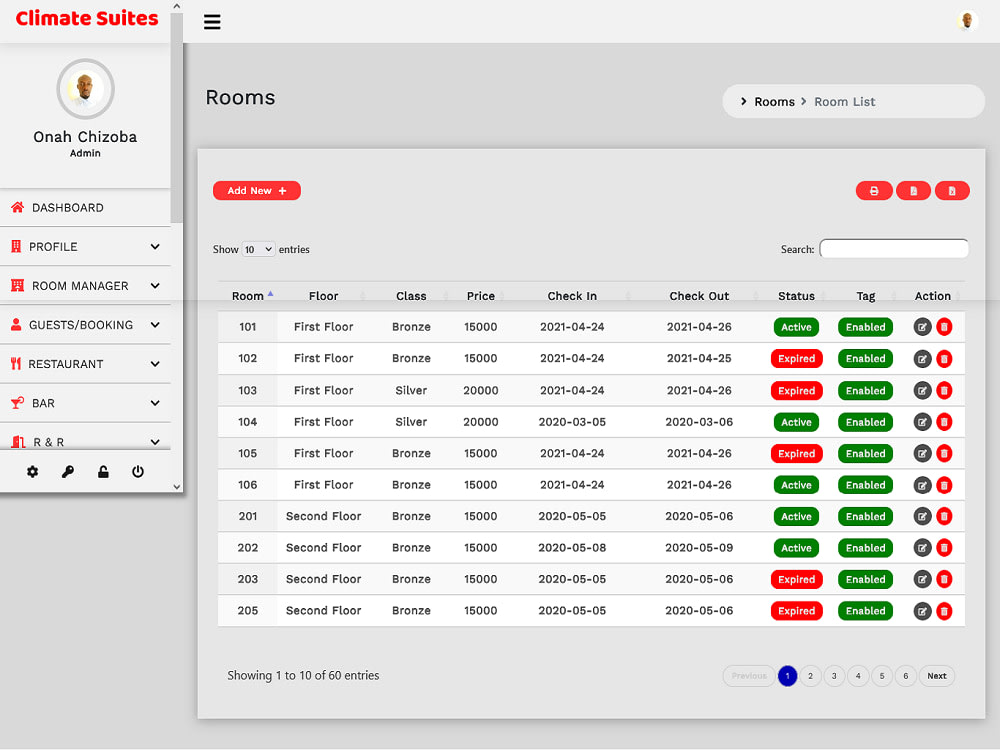Click the key icon in sidebar footer

(68, 471)
